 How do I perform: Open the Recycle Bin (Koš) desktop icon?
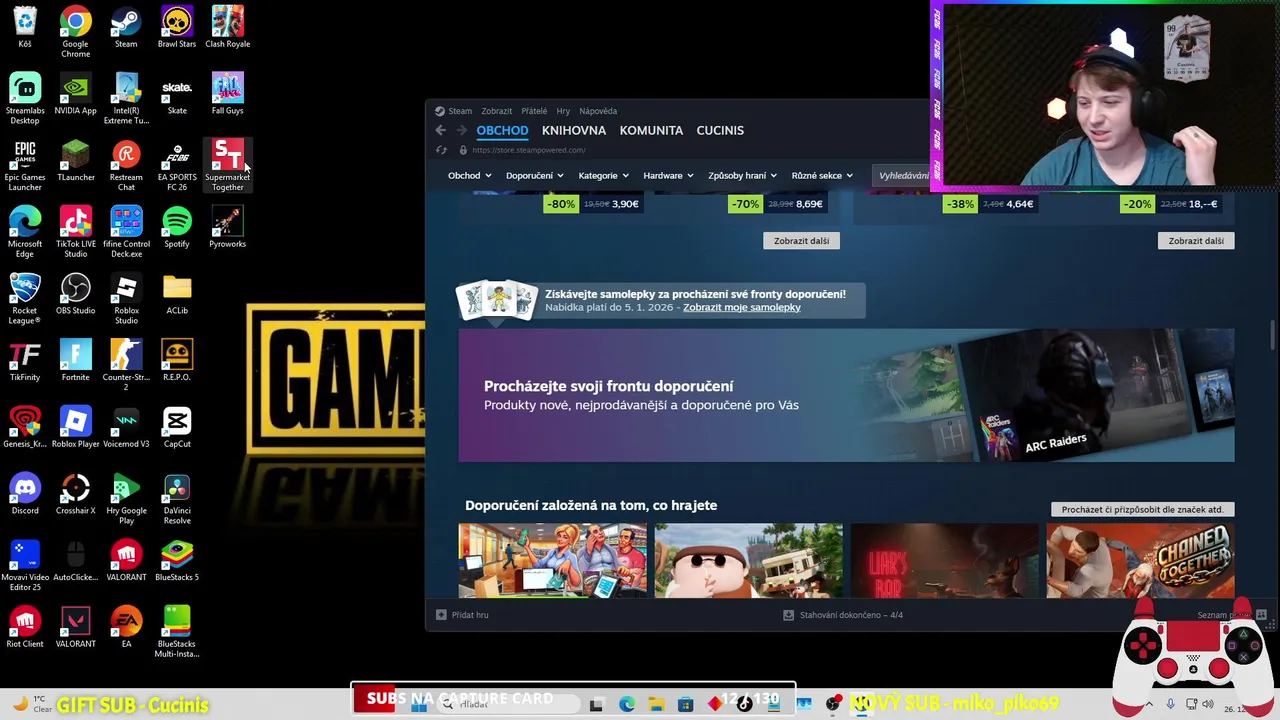(x=25, y=27)
